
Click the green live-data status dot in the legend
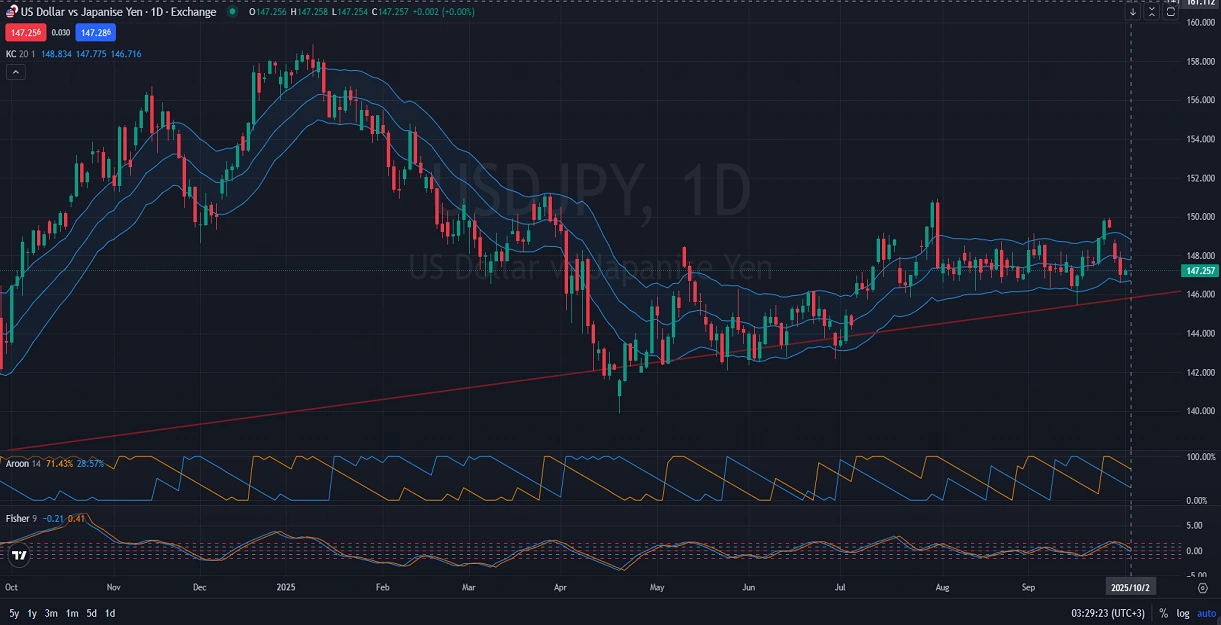[231, 11]
